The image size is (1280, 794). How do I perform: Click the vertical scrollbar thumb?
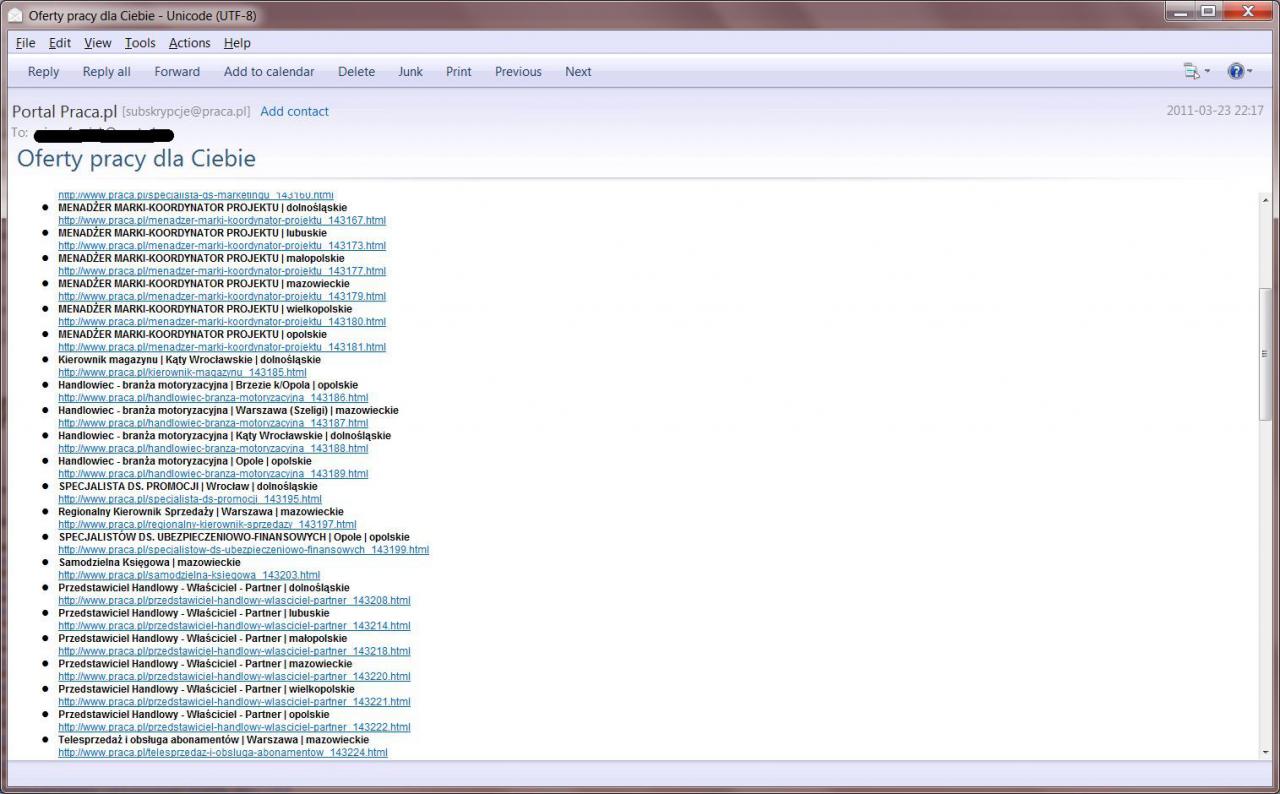click(1265, 353)
